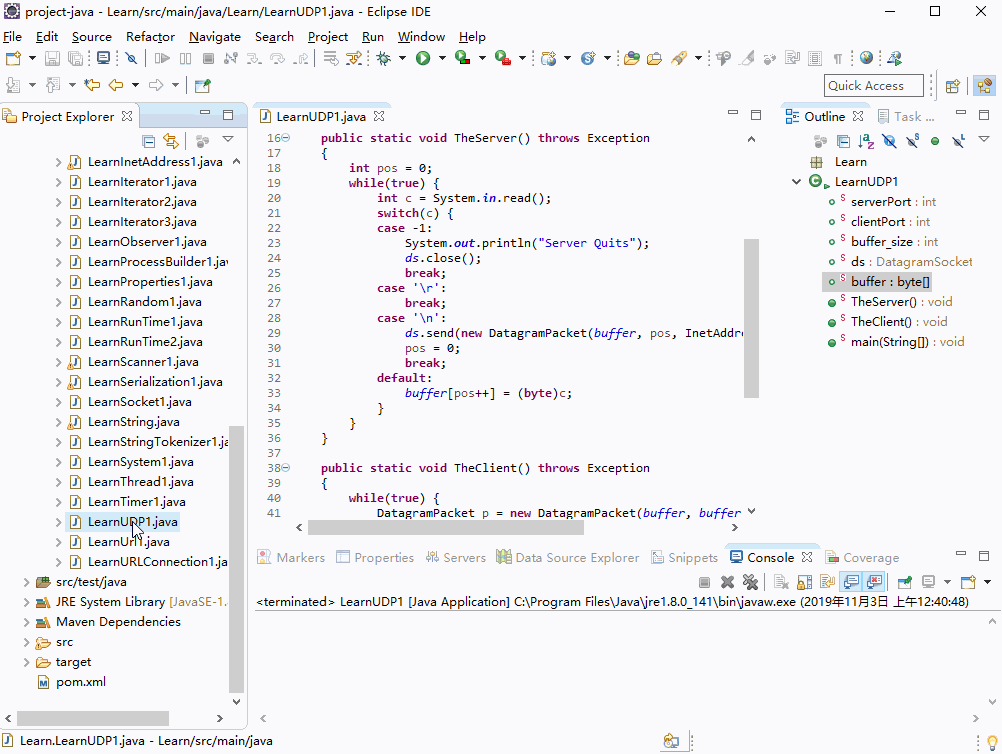Click the Java EE perspective icon

tap(985, 86)
